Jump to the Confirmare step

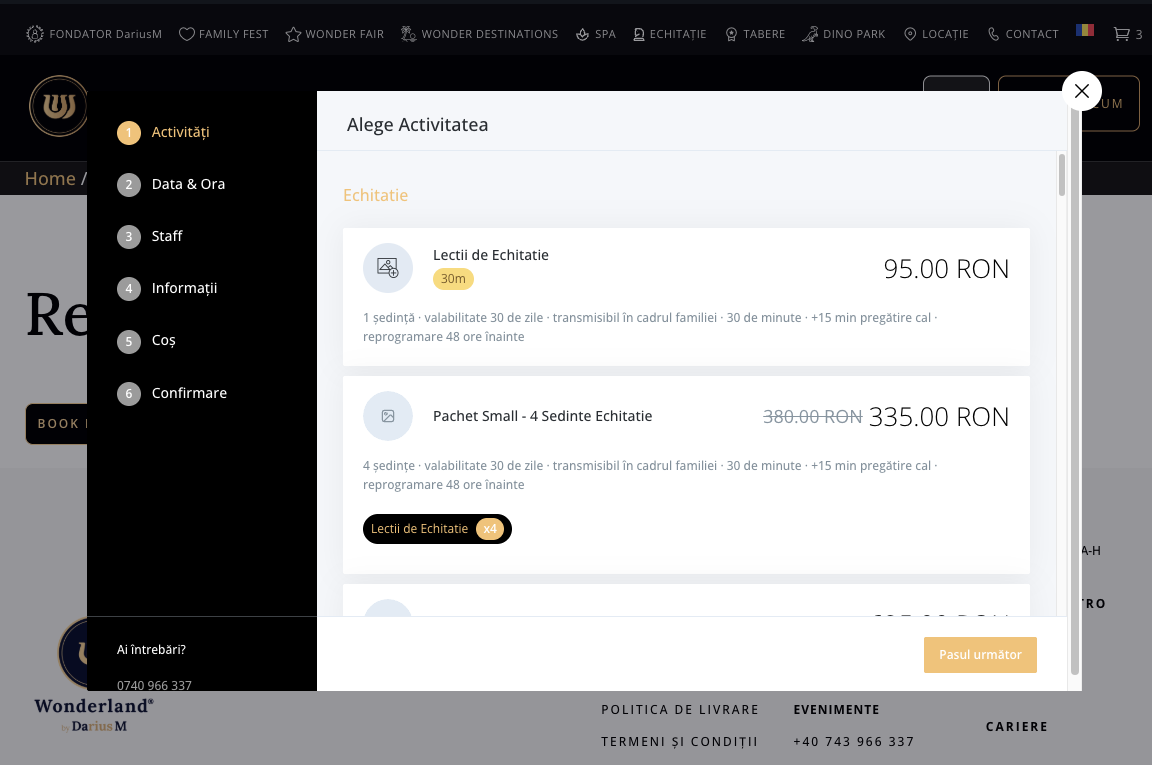[x=189, y=393]
